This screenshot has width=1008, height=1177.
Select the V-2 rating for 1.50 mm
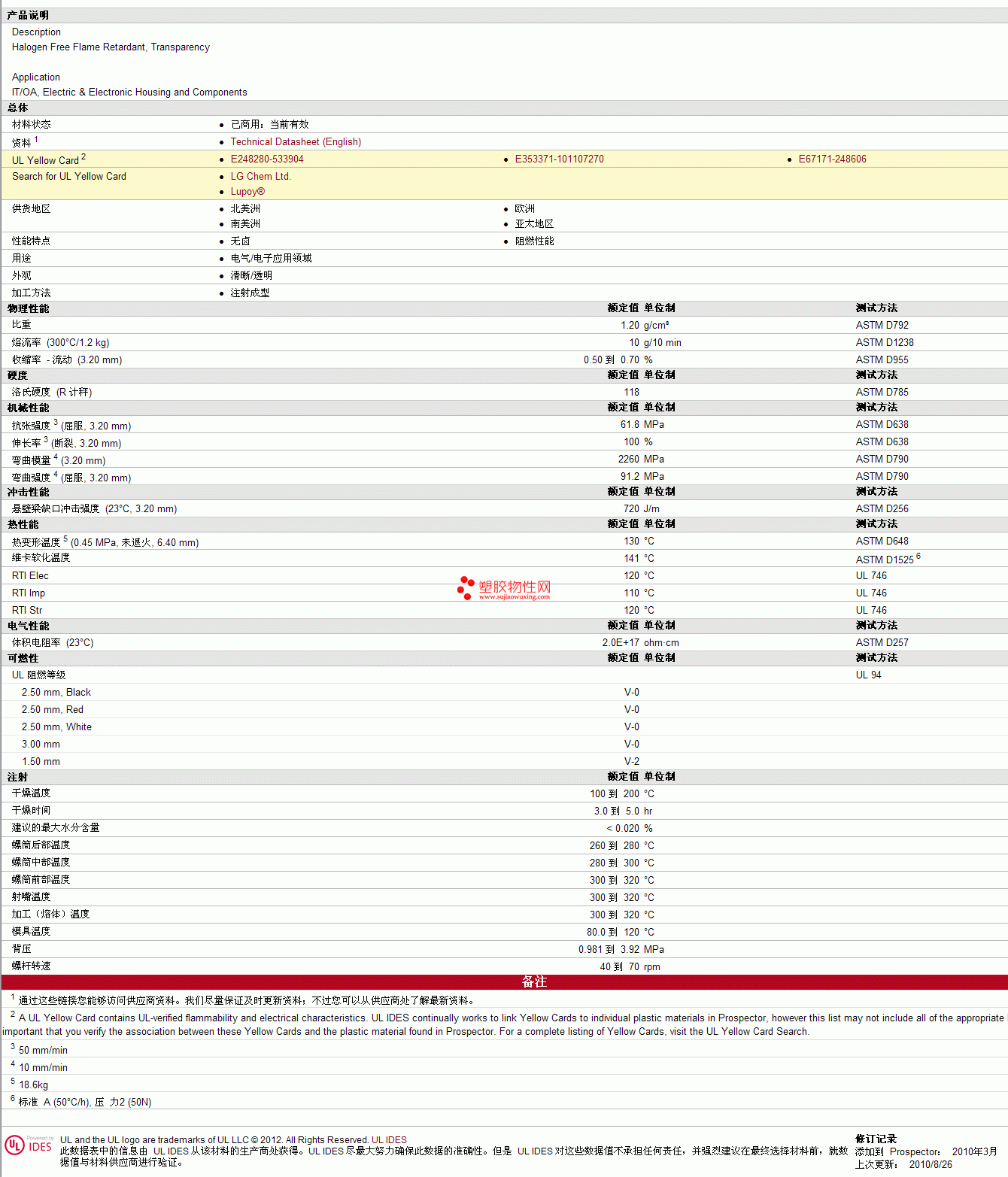click(632, 761)
